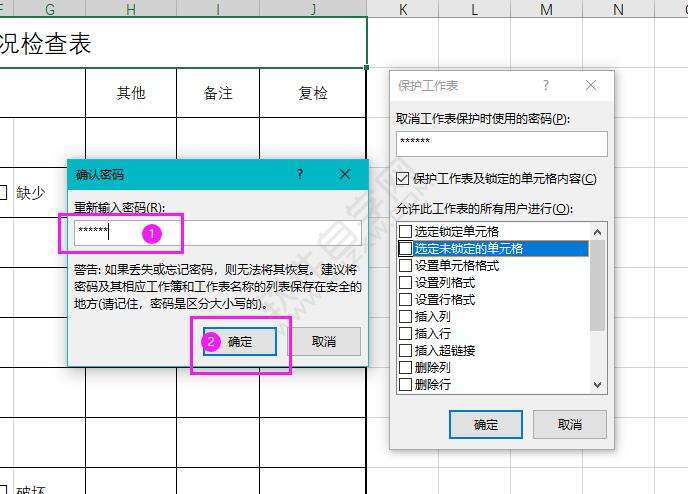
Task: Click the permissions list scrollbar thumb
Action: (x=597, y=285)
